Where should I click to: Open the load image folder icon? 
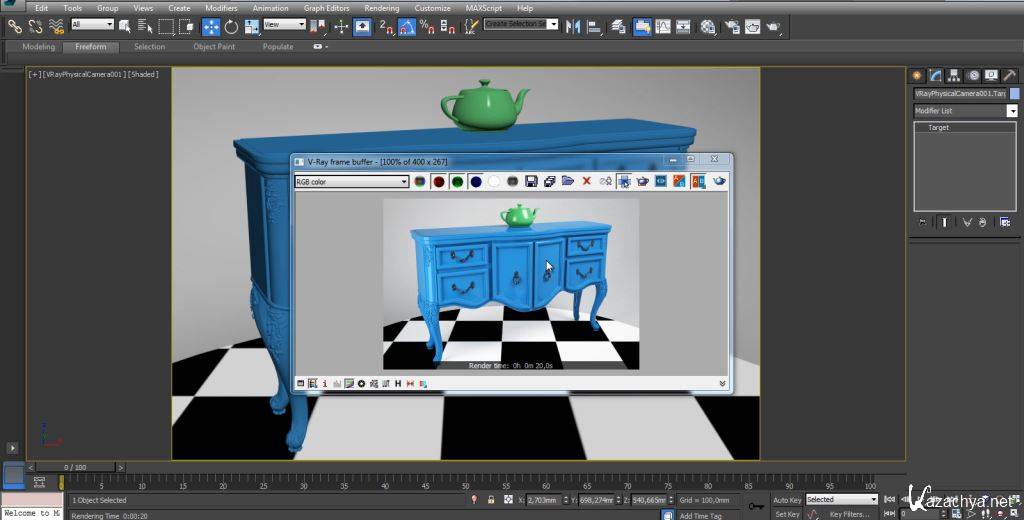pos(567,181)
